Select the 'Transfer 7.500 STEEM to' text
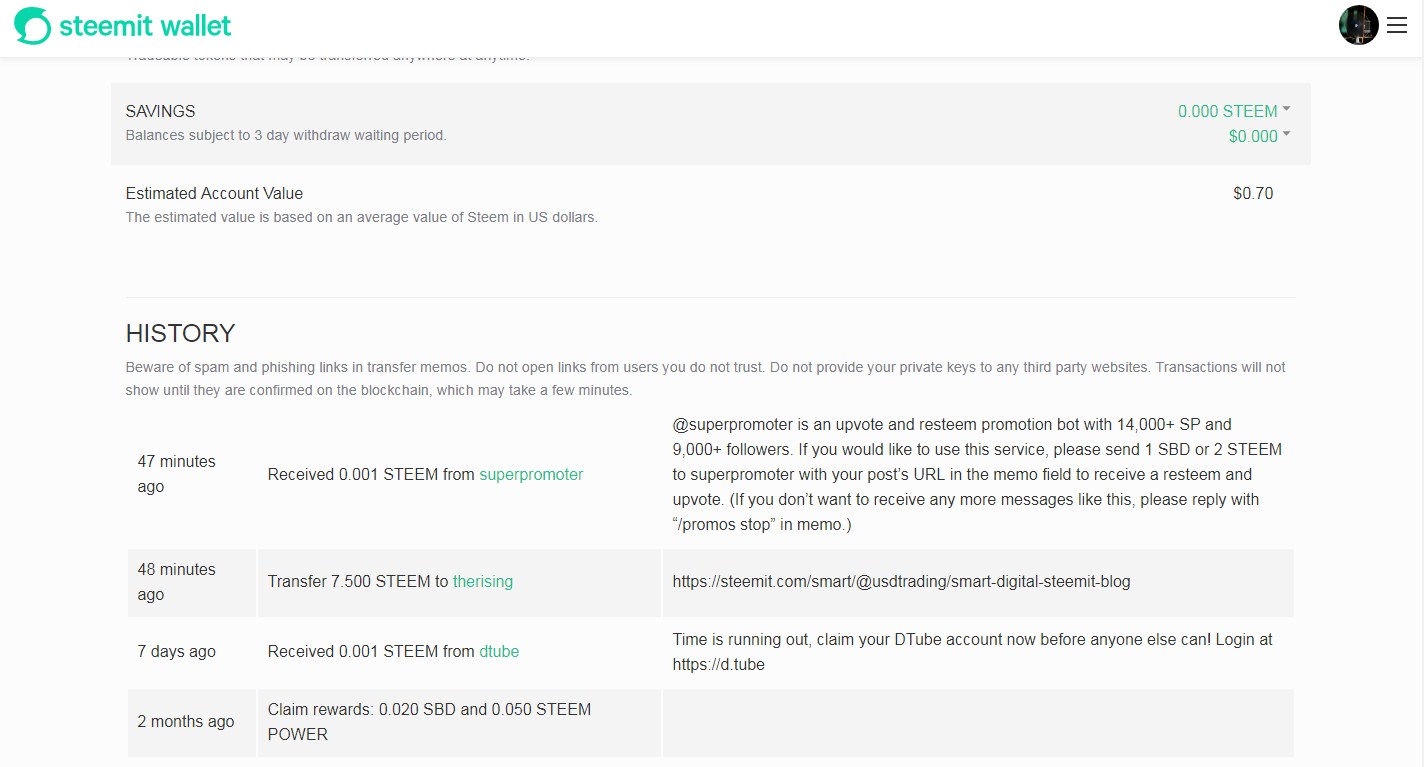1424x767 pixels. tap(358, 581)
